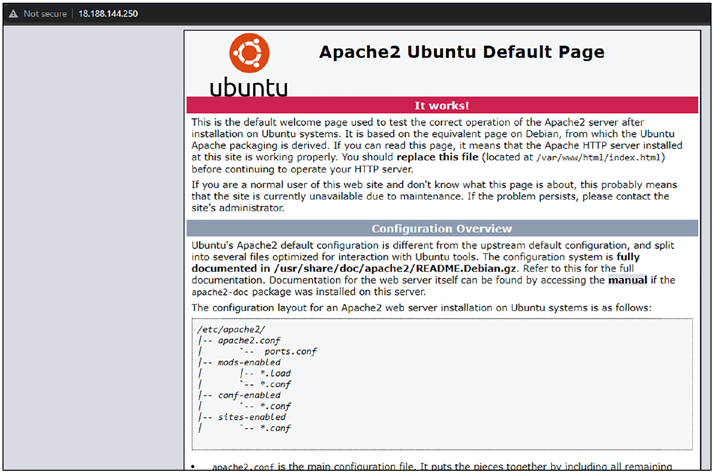Click the 'Not secure' label in address bar
The image size is (714, 473).
45,14
